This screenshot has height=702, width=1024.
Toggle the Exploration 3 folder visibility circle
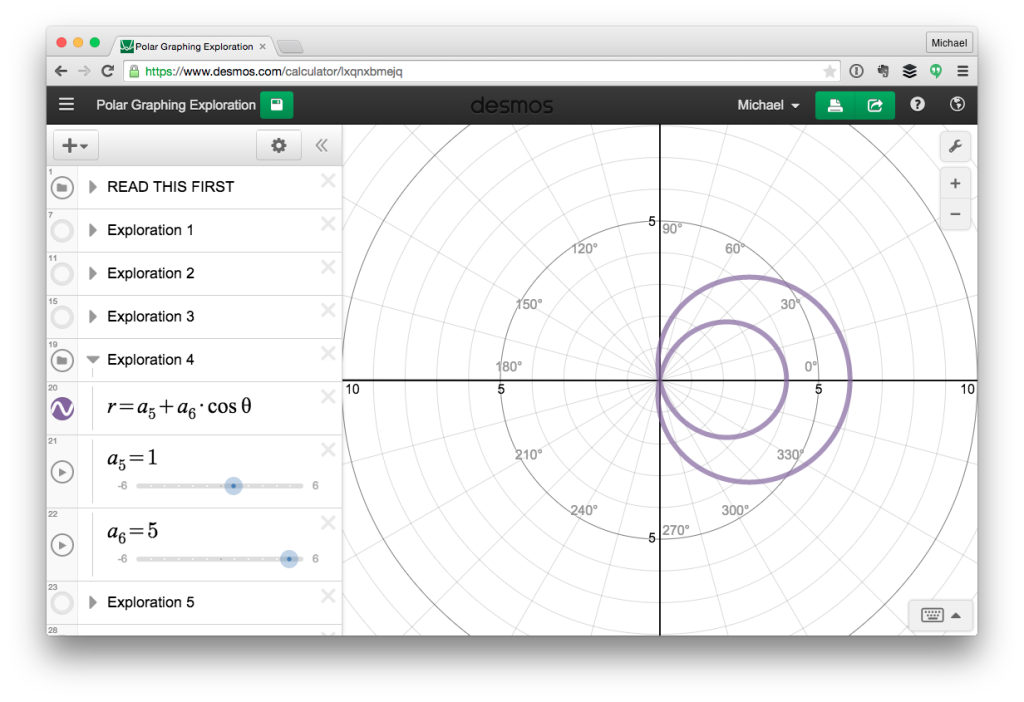tap(60, 316)
